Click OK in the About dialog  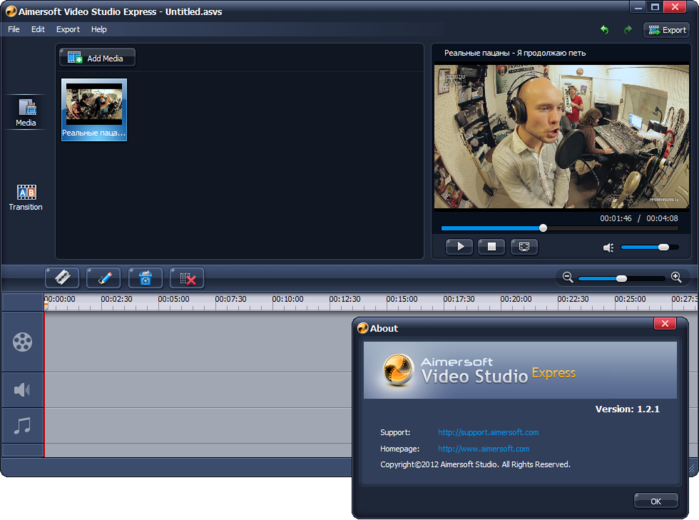click(656, 501)
